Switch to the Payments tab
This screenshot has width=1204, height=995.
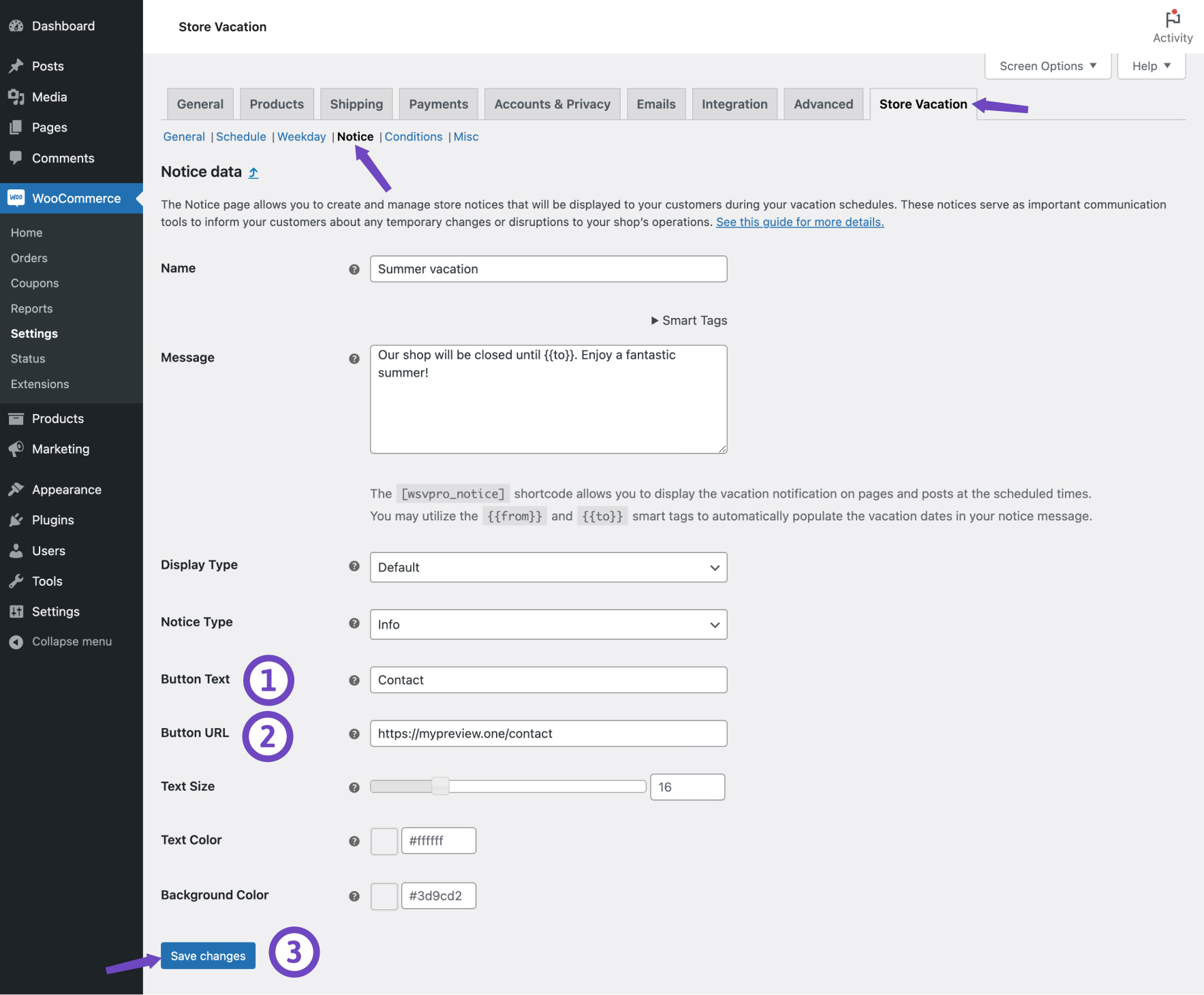tap(438, 104)
